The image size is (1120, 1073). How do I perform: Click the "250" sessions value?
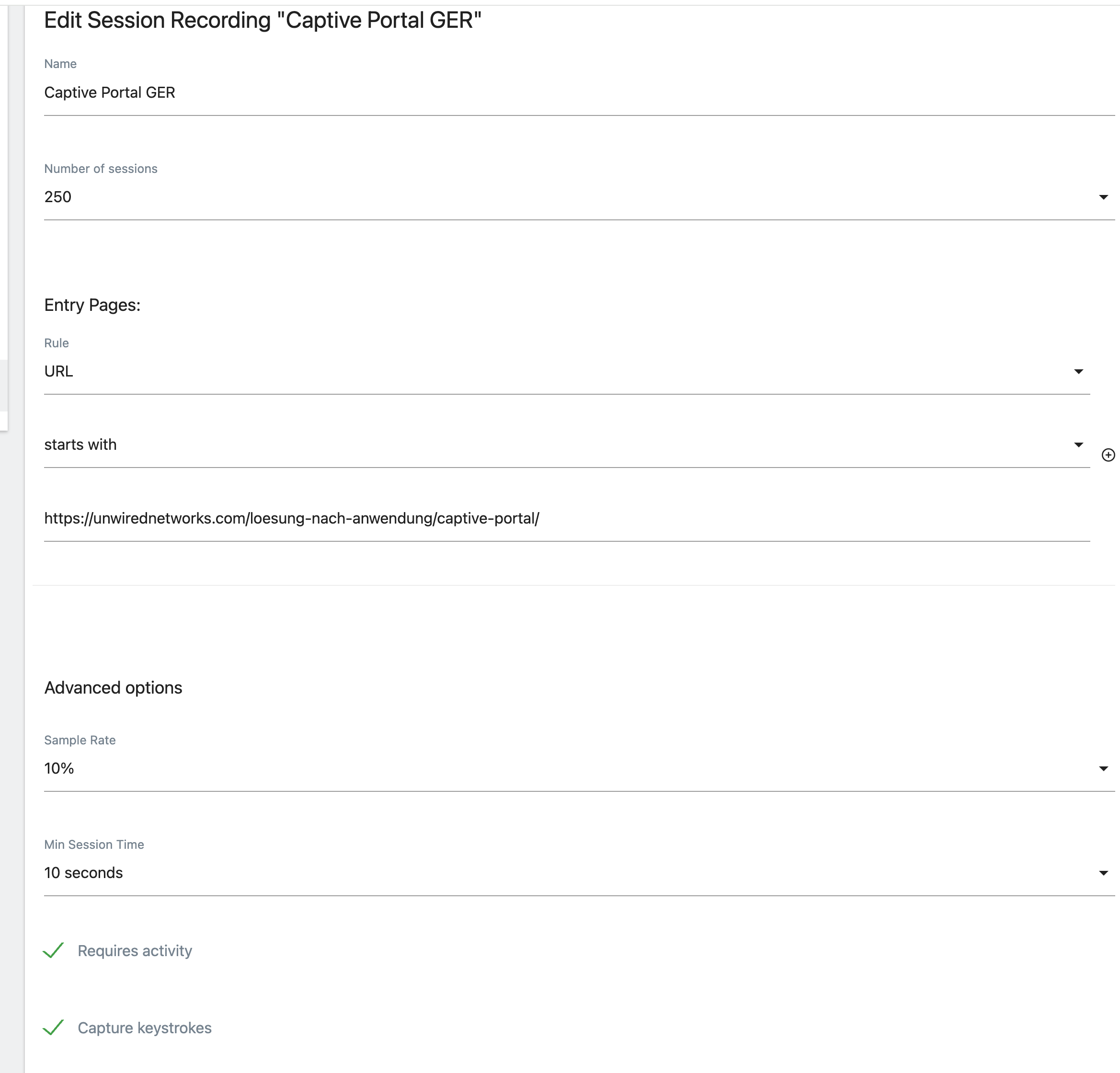click(x=57, y=197)
